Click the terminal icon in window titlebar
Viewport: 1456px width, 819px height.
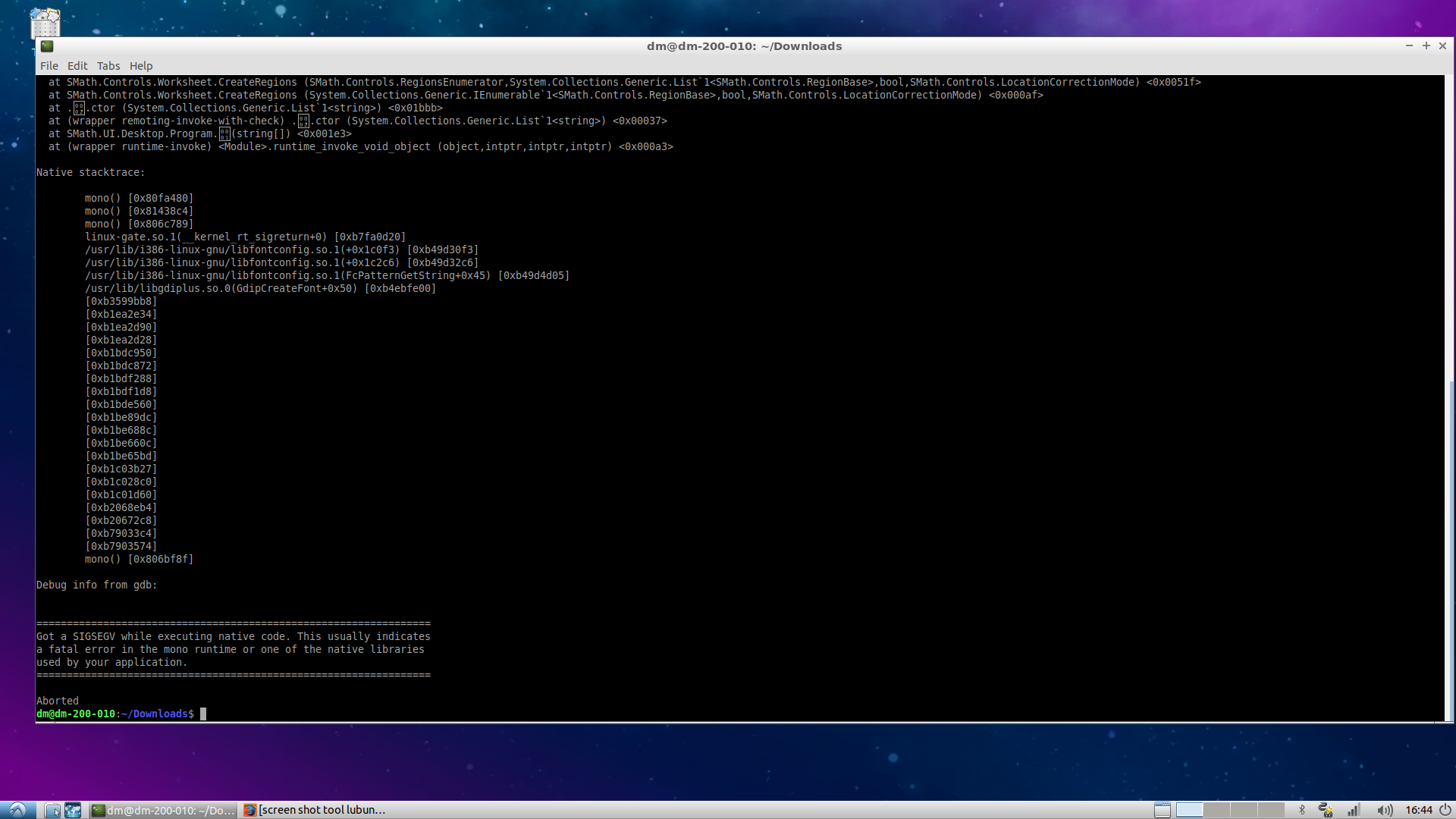coord(47,46)
